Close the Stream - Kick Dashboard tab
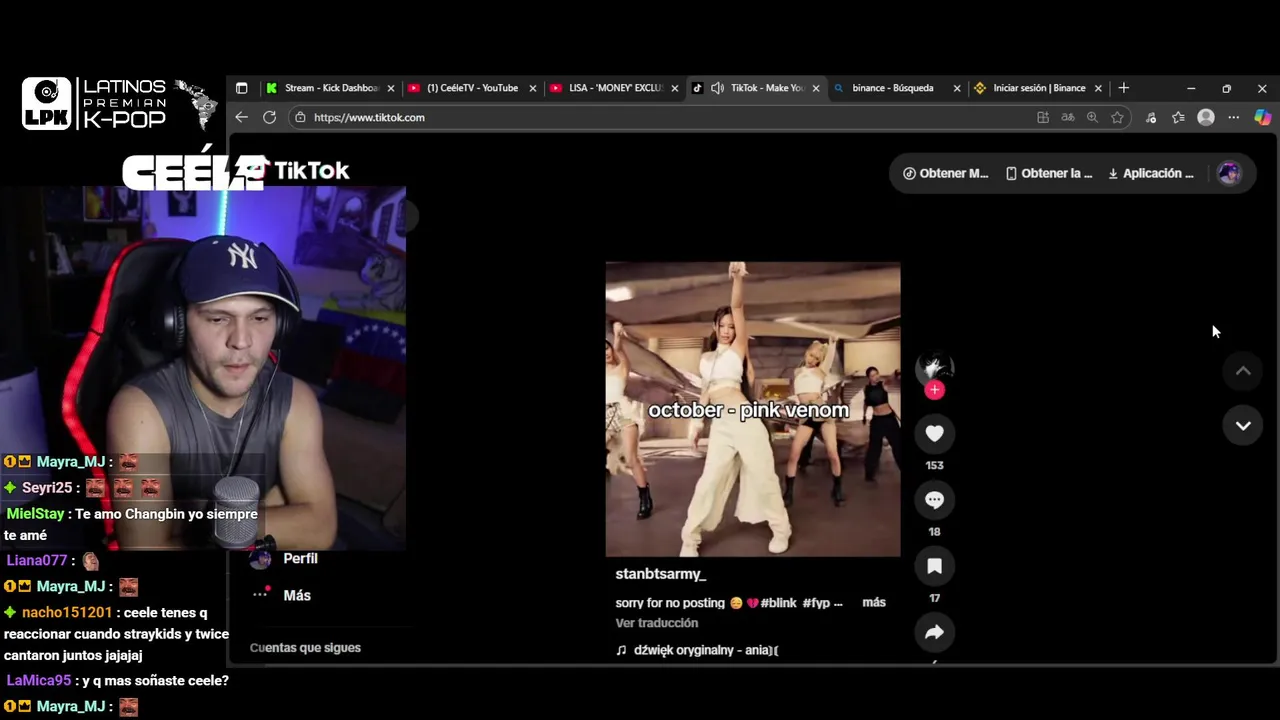This screenshot has width=1280, height=720. tap(391, 88)
